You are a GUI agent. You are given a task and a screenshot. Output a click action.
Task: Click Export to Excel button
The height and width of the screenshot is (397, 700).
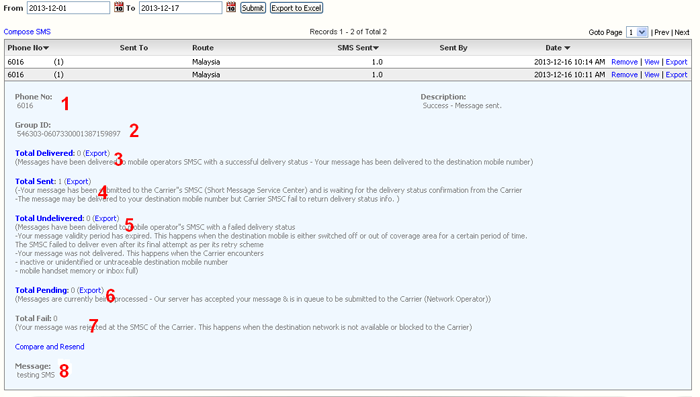(x=296, y=8)
